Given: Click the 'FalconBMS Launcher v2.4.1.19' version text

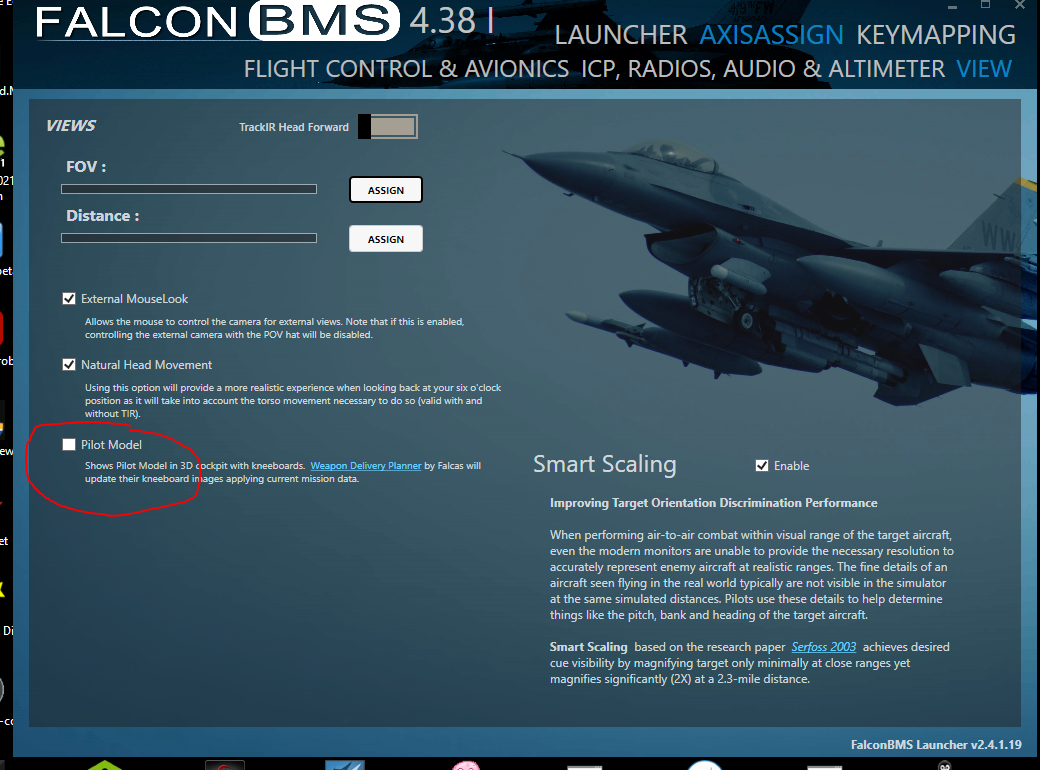Looking at the screenshot, I should [936, 745].
